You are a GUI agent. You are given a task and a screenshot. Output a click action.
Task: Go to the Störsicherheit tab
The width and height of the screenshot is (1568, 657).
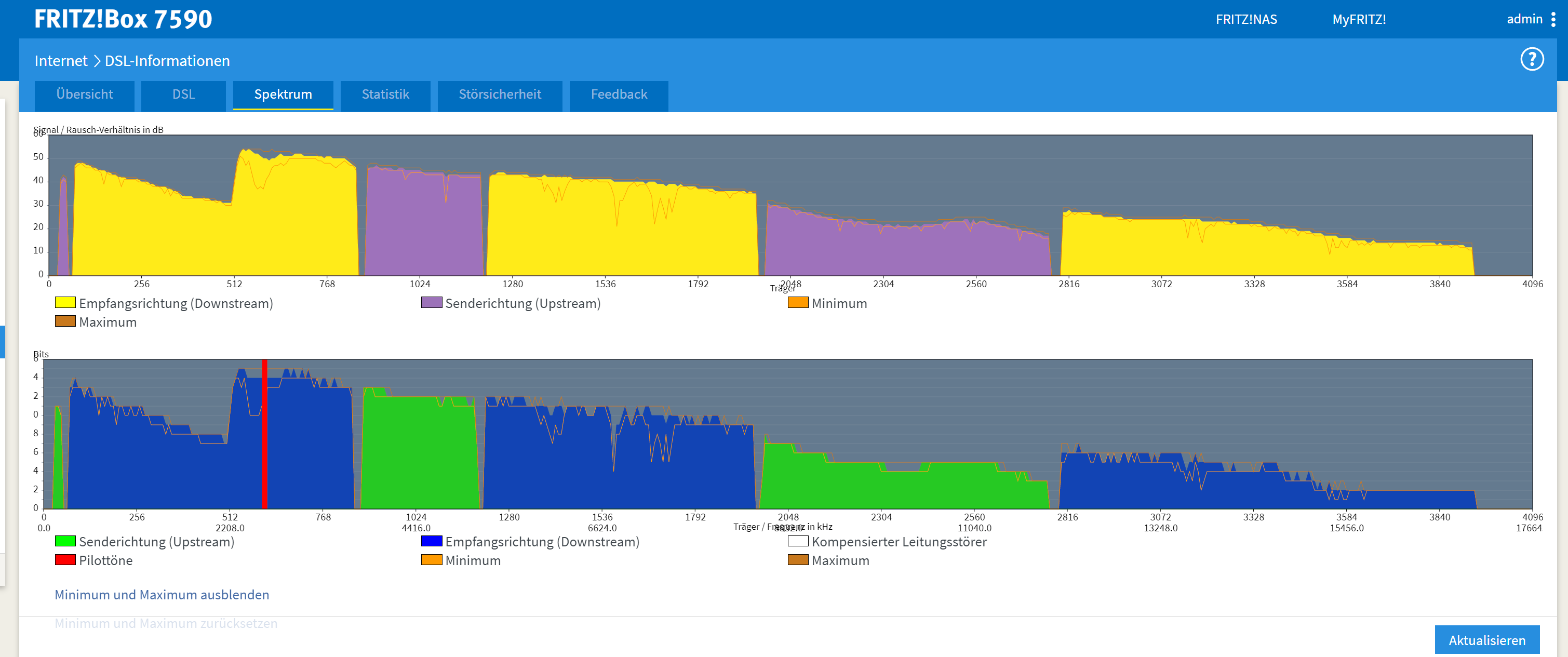pos(500,95)
